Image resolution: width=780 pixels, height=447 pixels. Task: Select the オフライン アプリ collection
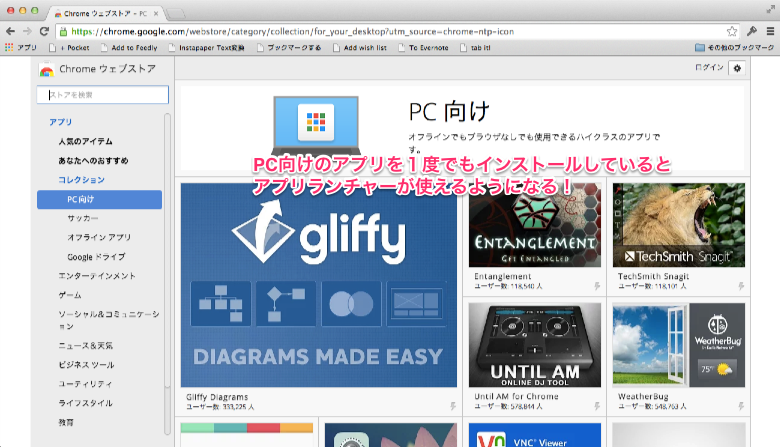pos(99,237)
